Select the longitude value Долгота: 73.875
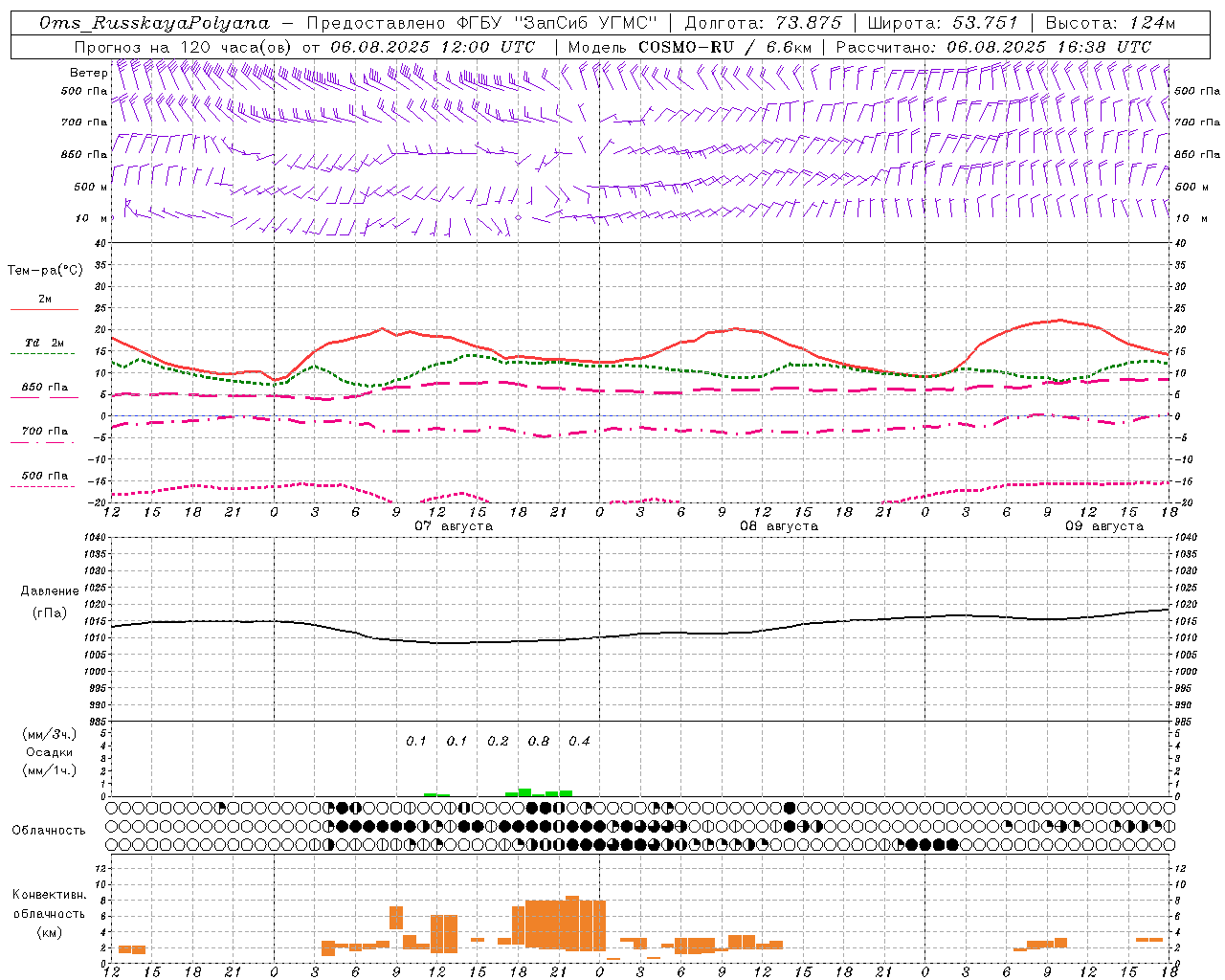This screenshot has width=1225, height=980. click(x=763, y=23)
